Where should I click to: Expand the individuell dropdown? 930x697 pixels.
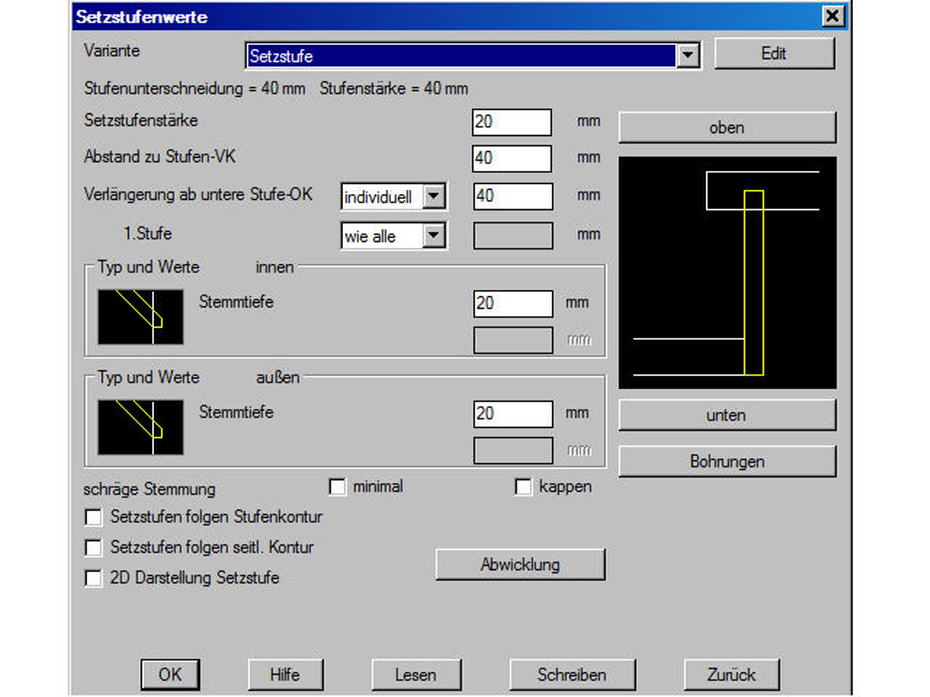coord(433,196)
